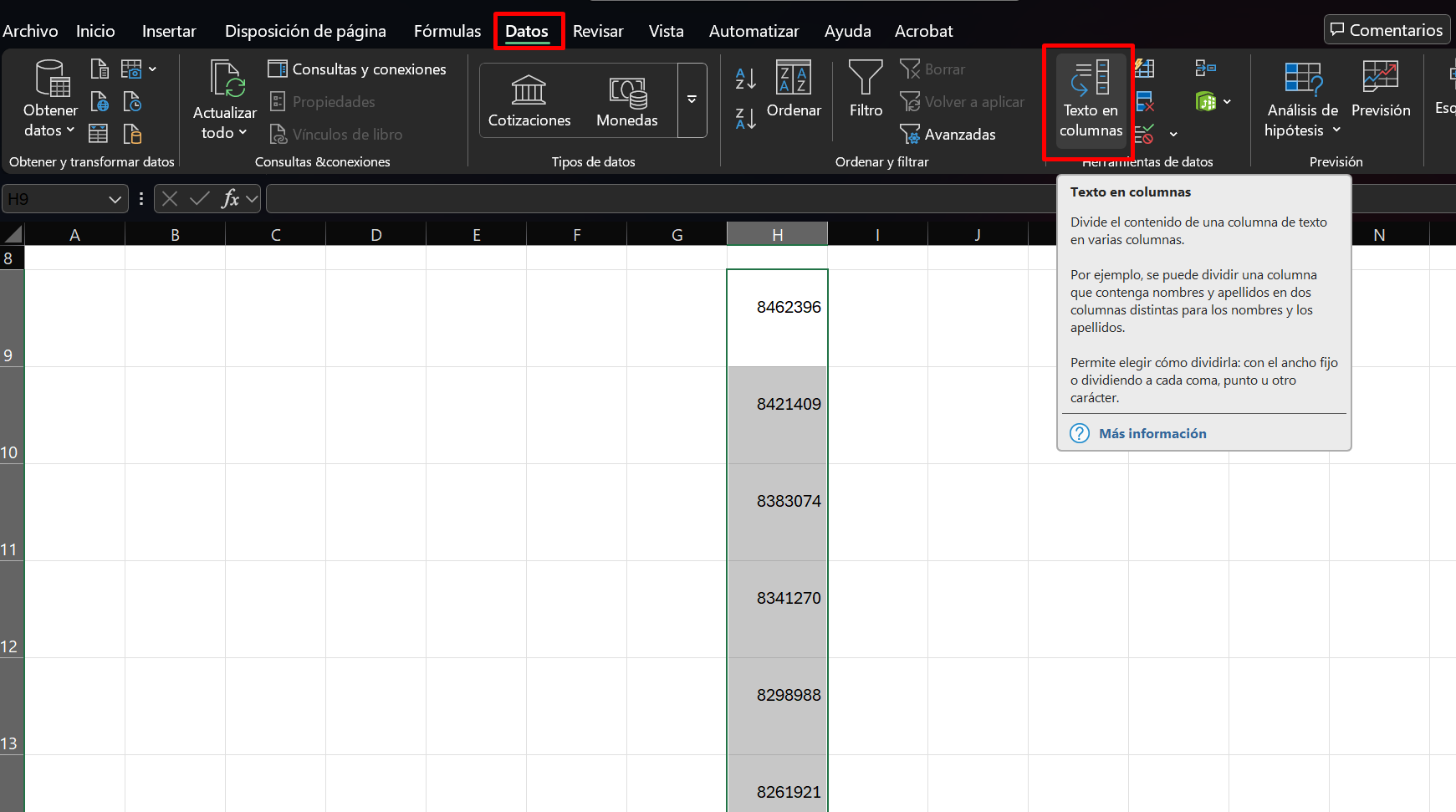1456x812 pixels.
Task: Toggle the Filtro filter on the selection
Action: tap(866, 89)
